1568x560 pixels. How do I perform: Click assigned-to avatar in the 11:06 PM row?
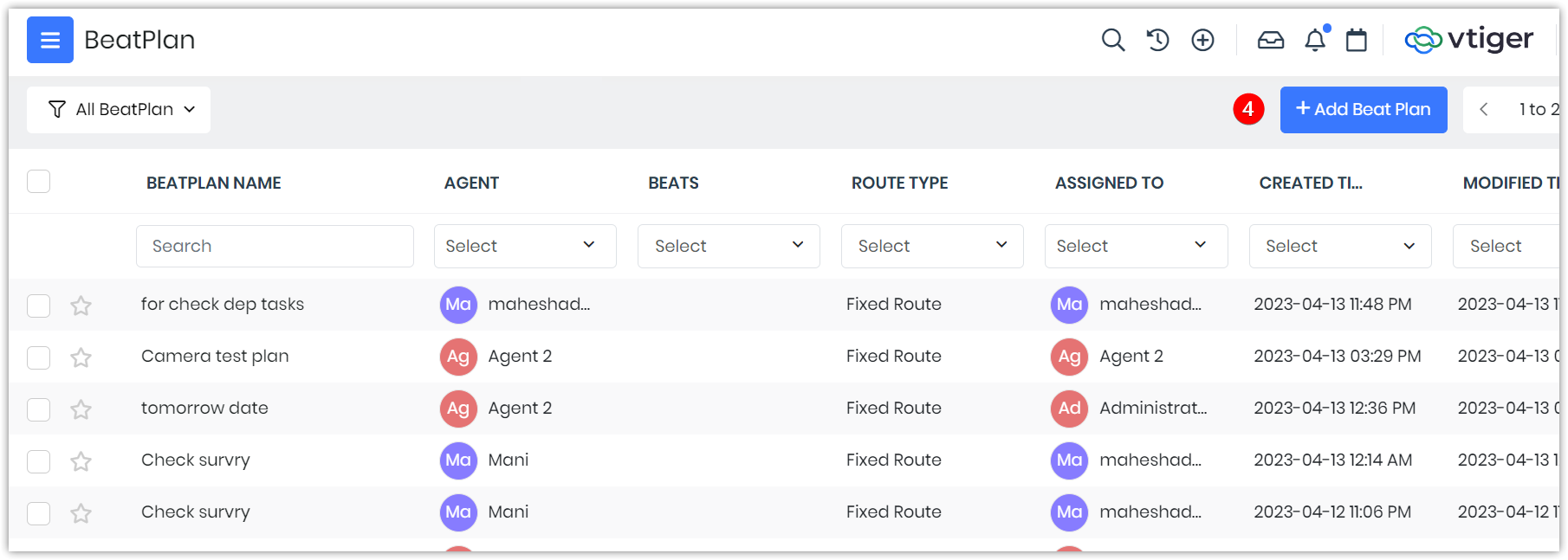coord(1070,512)
